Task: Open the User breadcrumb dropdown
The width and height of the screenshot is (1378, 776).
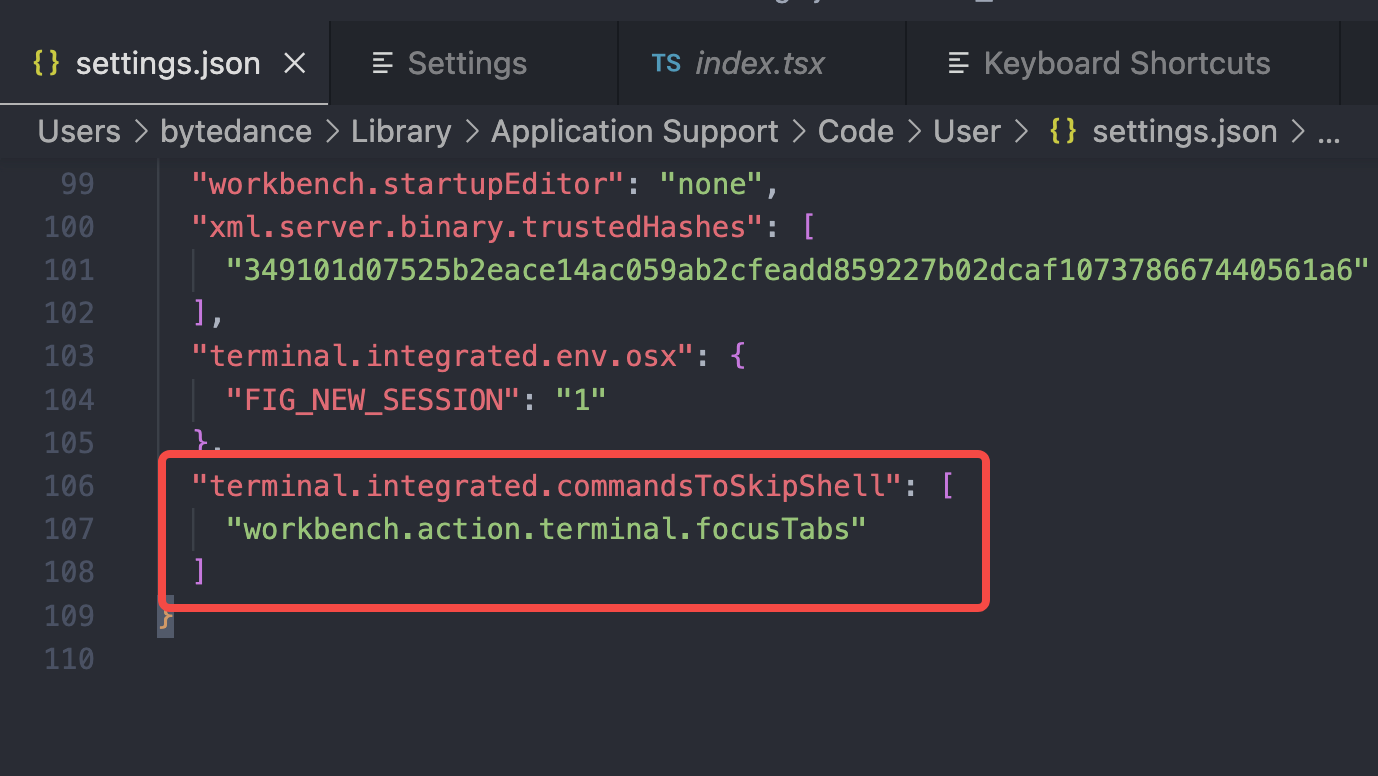Action: (x=966, y=131)
